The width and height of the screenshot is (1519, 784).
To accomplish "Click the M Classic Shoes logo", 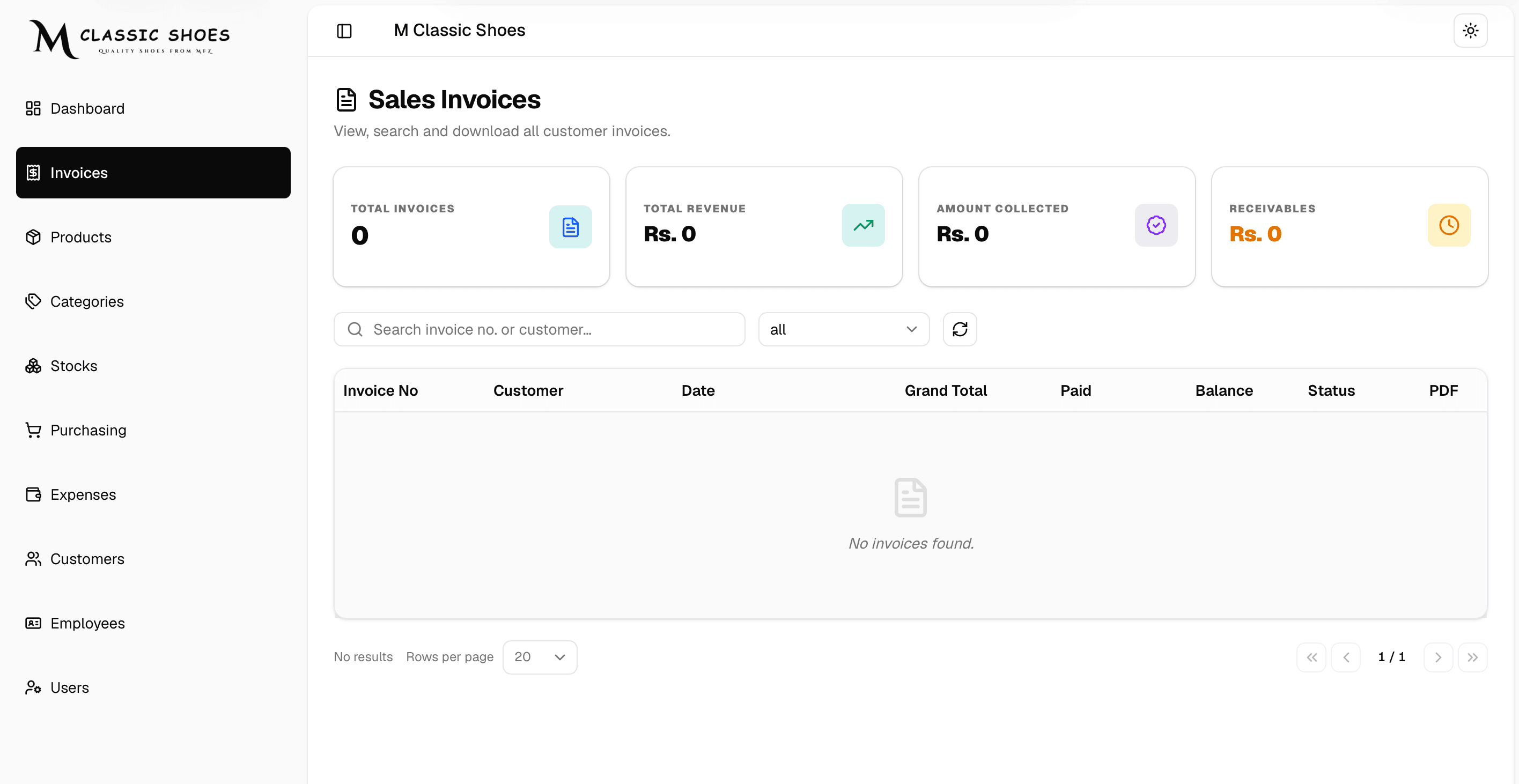I will [x=130, y=39].
